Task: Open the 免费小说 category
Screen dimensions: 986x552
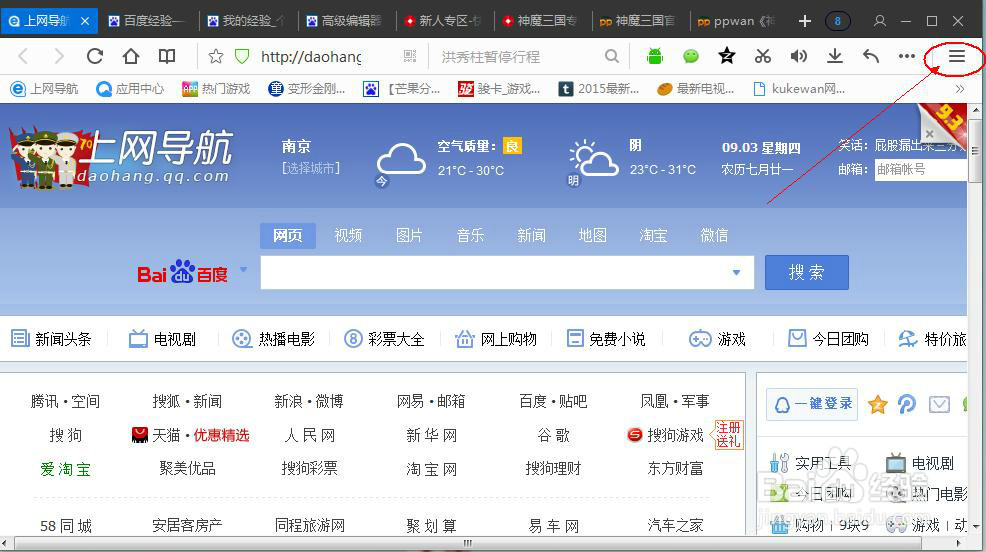Action: point(606,339)
